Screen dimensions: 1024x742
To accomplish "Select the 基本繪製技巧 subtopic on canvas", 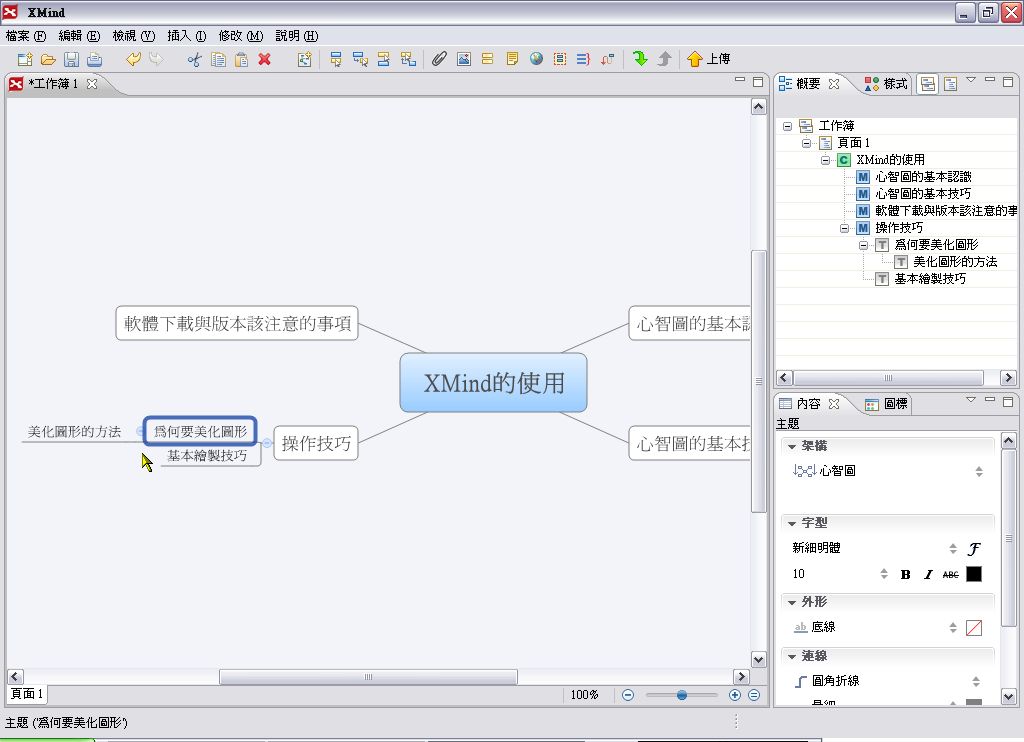I will (207, 456).
